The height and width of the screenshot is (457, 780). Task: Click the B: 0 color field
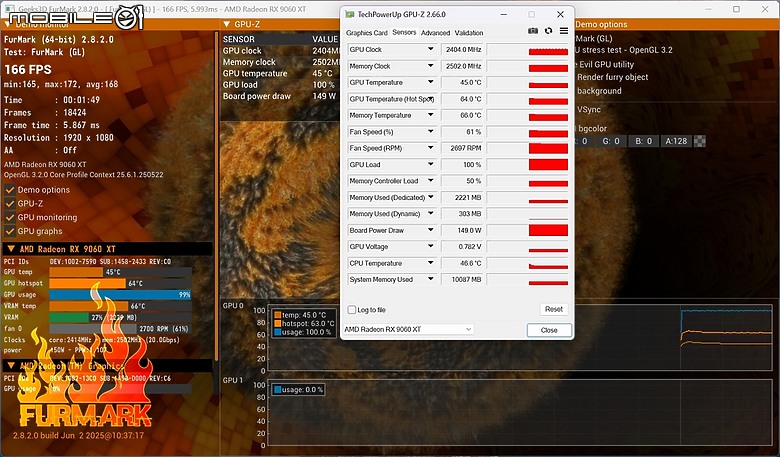coord(644,141)
